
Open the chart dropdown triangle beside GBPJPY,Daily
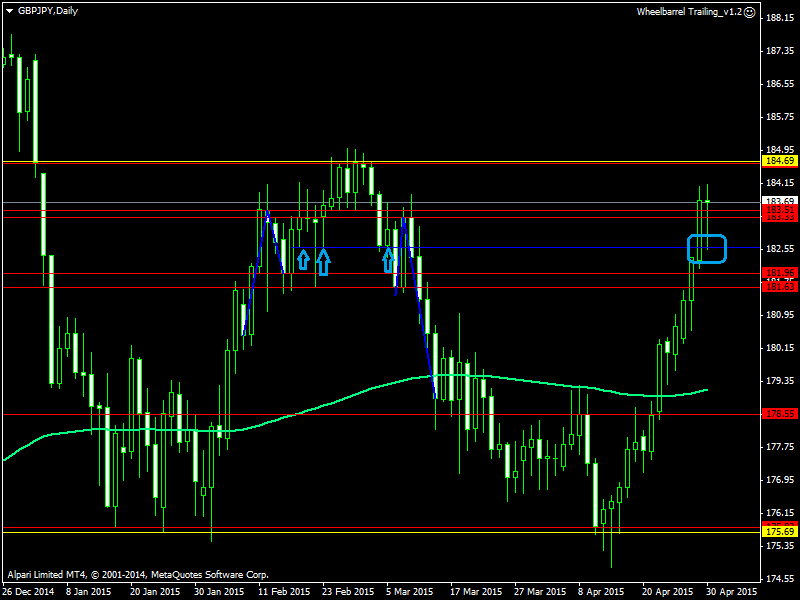click(9, 11)
